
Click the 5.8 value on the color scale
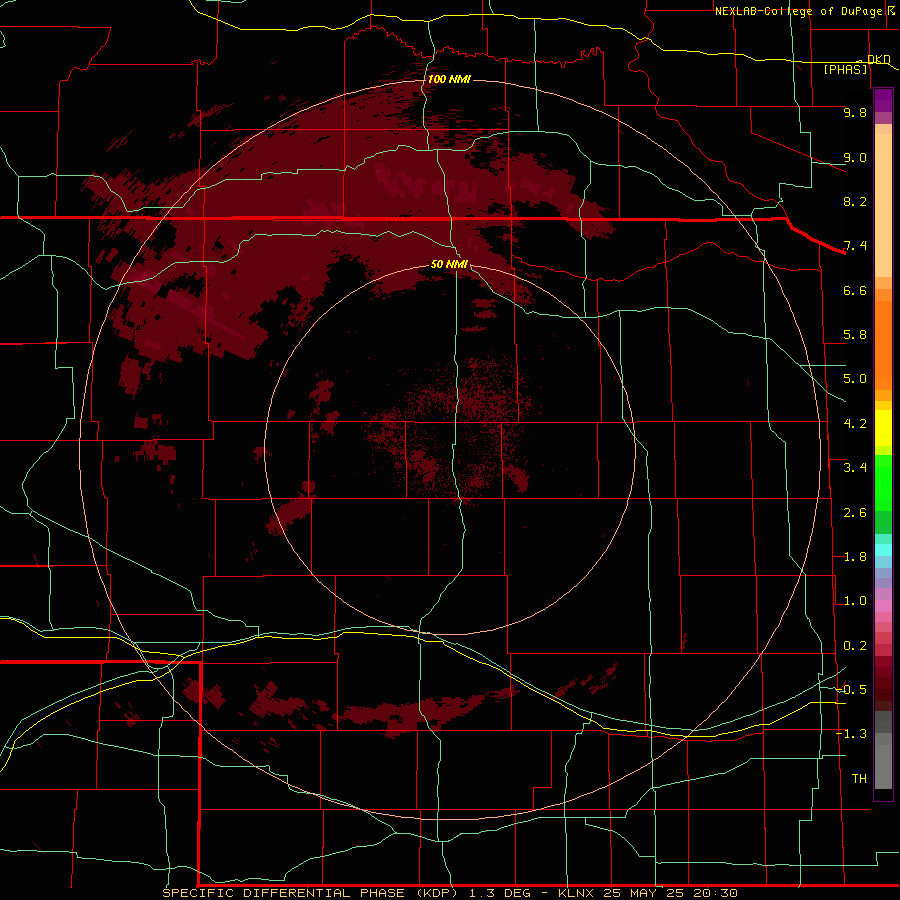click(855, 335)
